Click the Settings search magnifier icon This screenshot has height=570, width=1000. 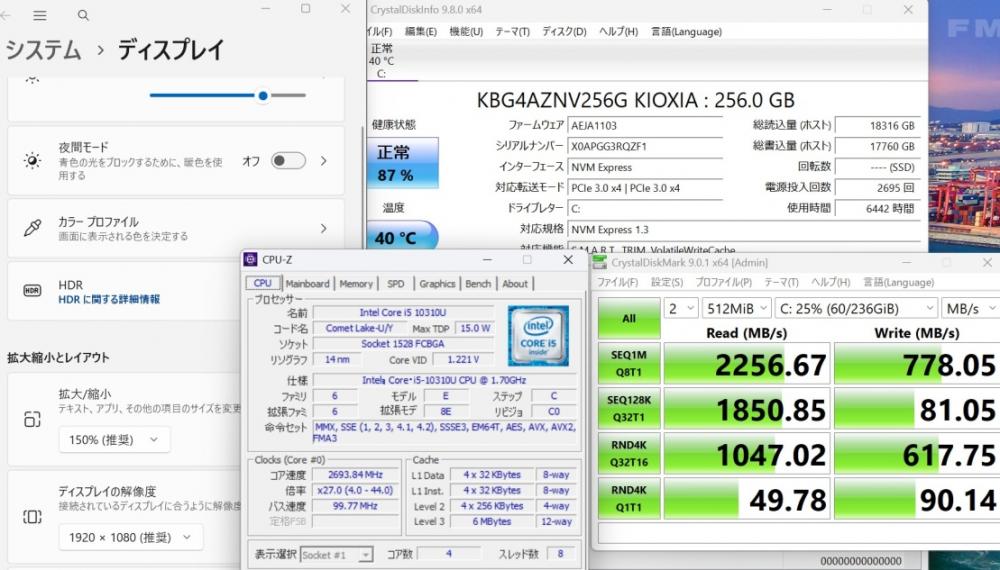coord(83,15)
